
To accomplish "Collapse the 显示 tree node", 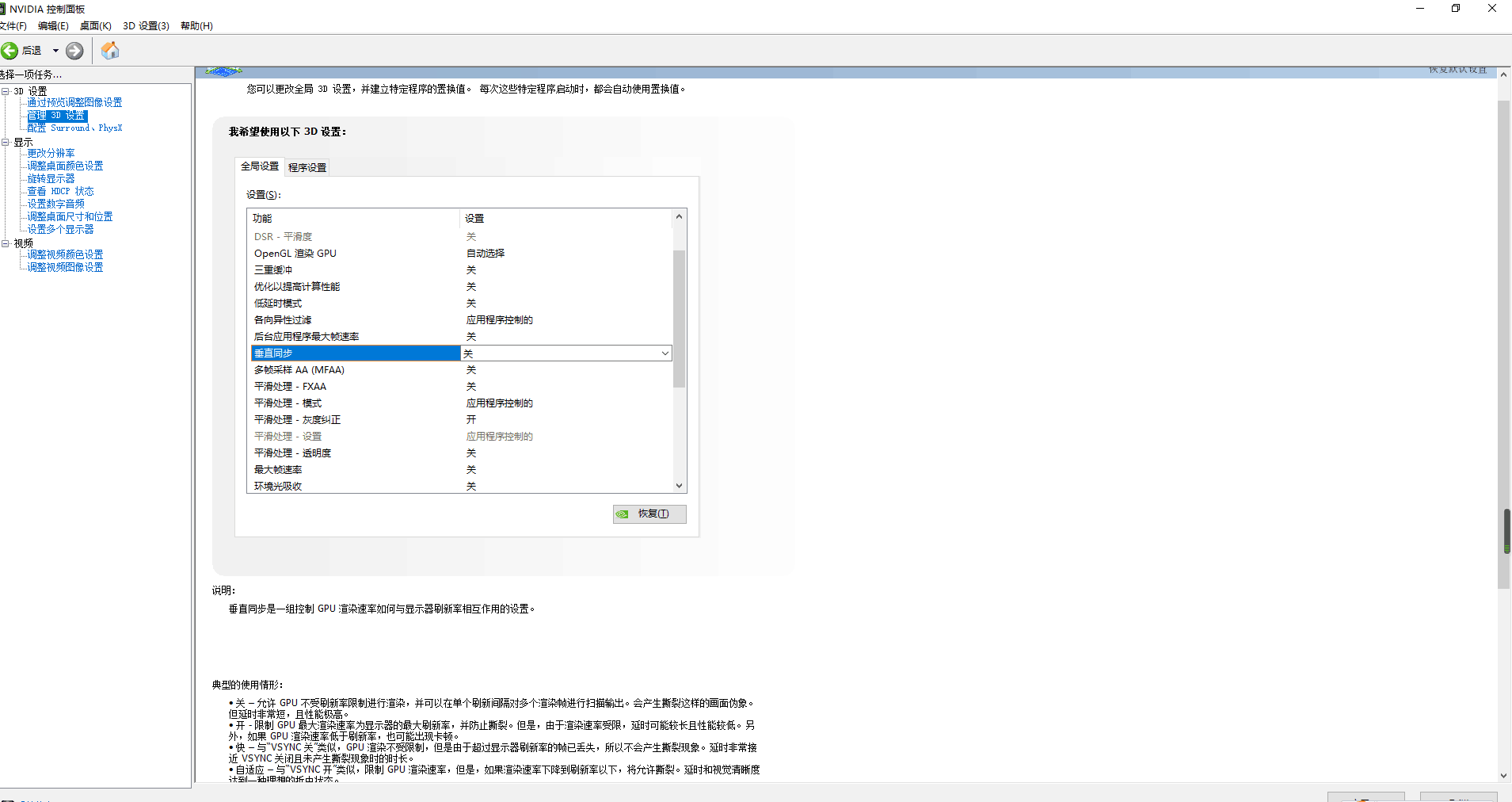I will (6, 143).
